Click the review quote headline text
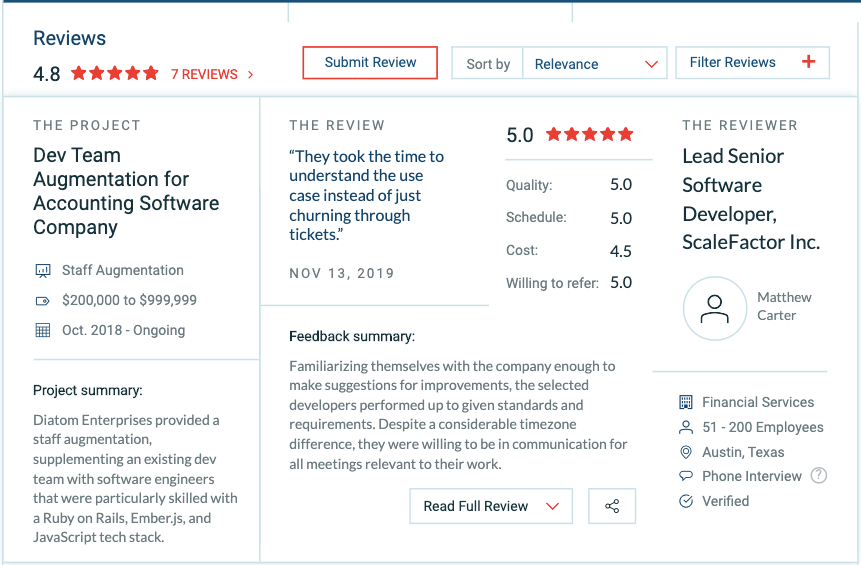This screenshot has height=565, width=861. [366, 195]
